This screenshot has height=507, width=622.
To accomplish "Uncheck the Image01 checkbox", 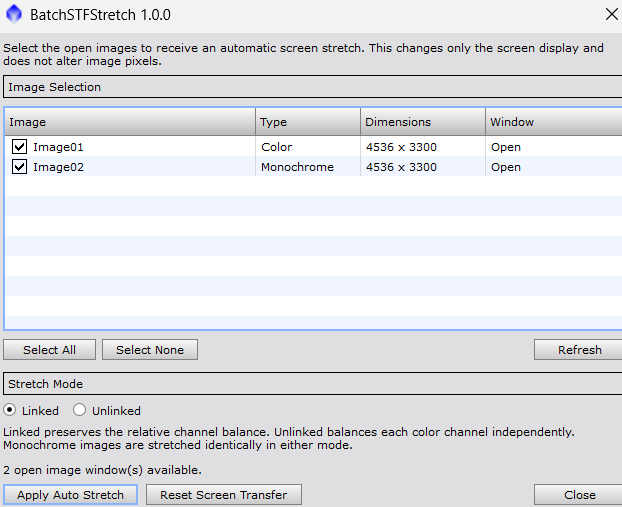I will 19,147.
